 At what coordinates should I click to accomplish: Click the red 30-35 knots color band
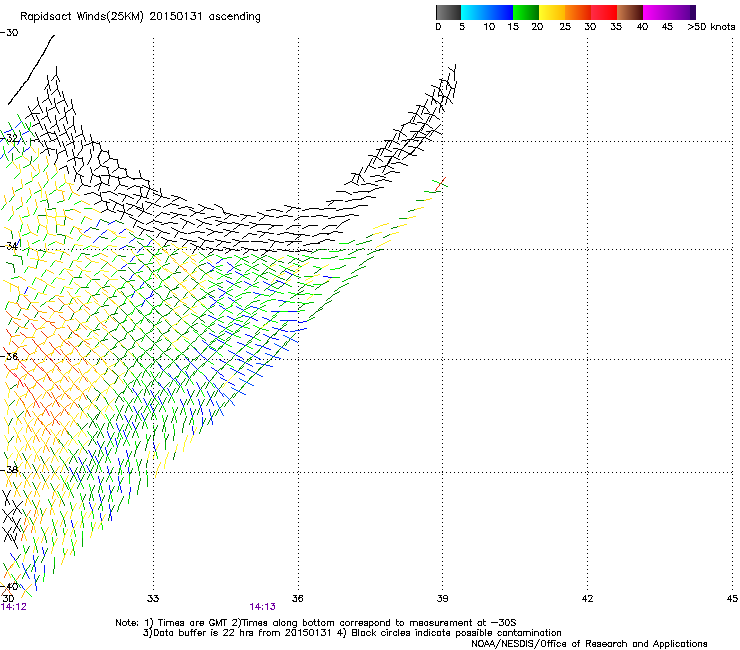pos(604,12)
